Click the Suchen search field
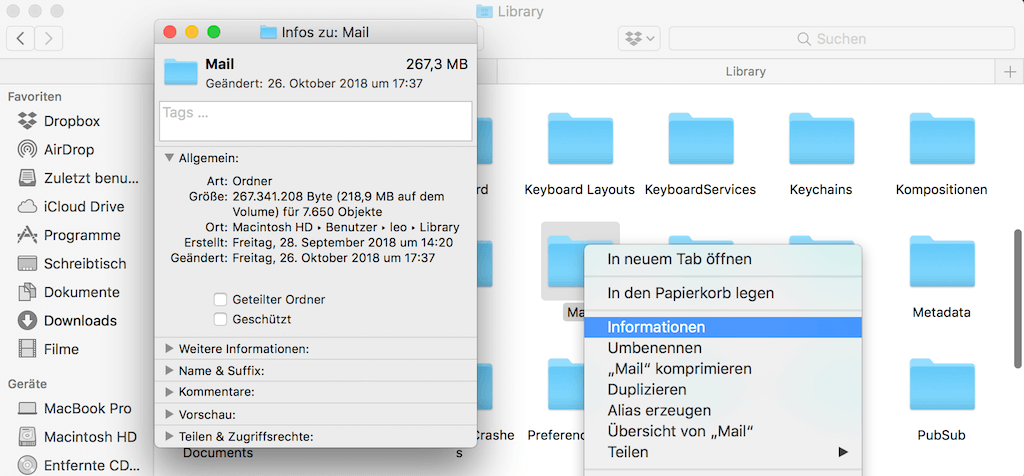This screenshot has width=1024, height=476. pos(841,39)
